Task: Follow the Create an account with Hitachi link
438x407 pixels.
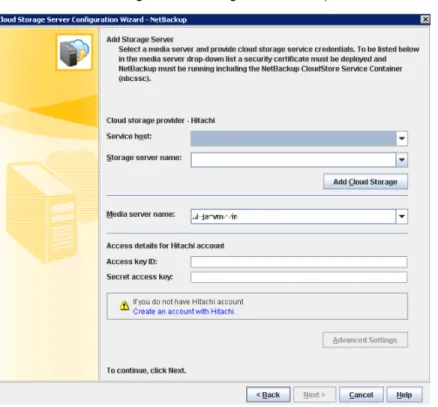Action: (184, 311)
